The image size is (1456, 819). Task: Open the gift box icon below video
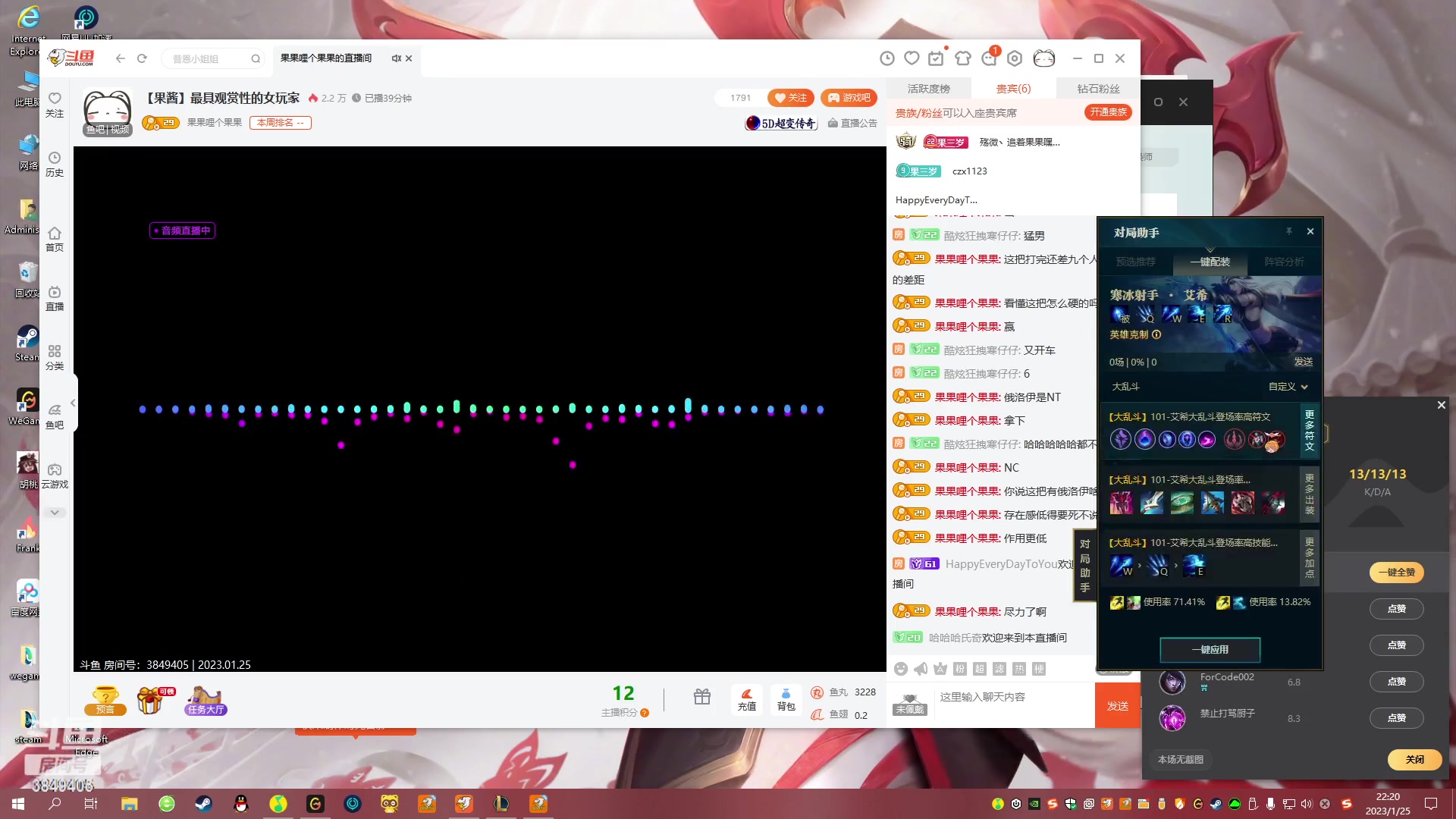[x=702, y=697]
